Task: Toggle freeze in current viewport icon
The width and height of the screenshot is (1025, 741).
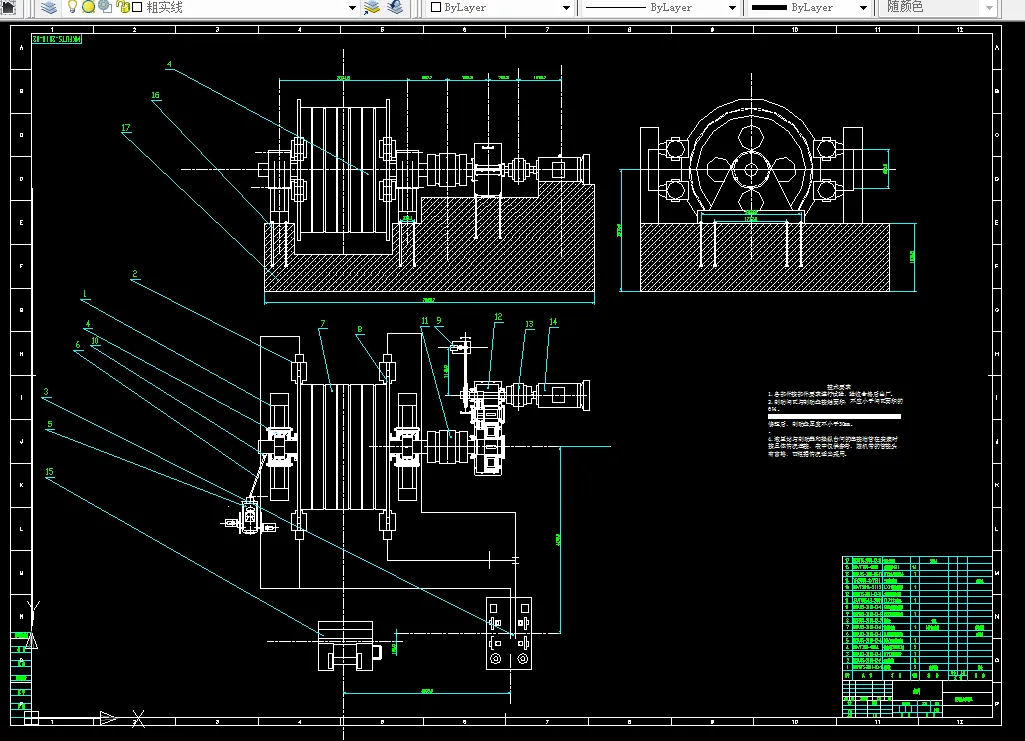Action: pyautogui.click(x=105, y=7)
